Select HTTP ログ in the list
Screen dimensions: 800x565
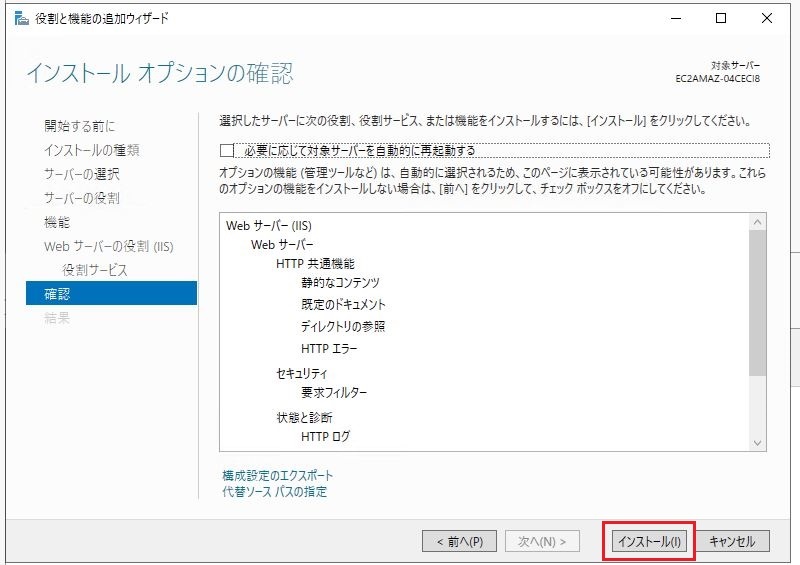[326, 436]
